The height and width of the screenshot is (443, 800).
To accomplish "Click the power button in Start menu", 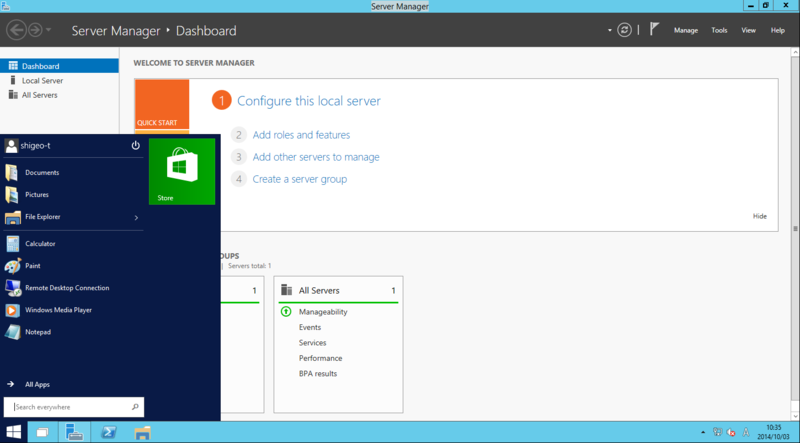I will (135, 145).
